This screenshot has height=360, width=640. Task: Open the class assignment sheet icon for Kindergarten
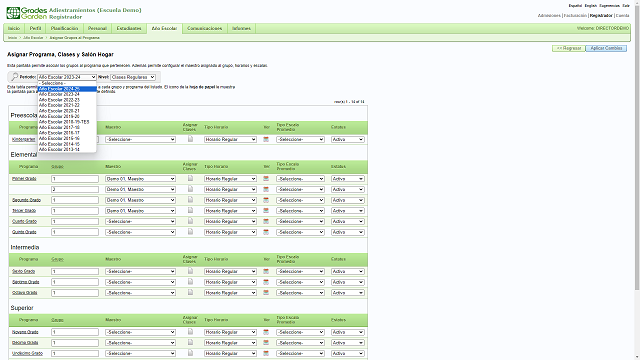coord(190,139)
